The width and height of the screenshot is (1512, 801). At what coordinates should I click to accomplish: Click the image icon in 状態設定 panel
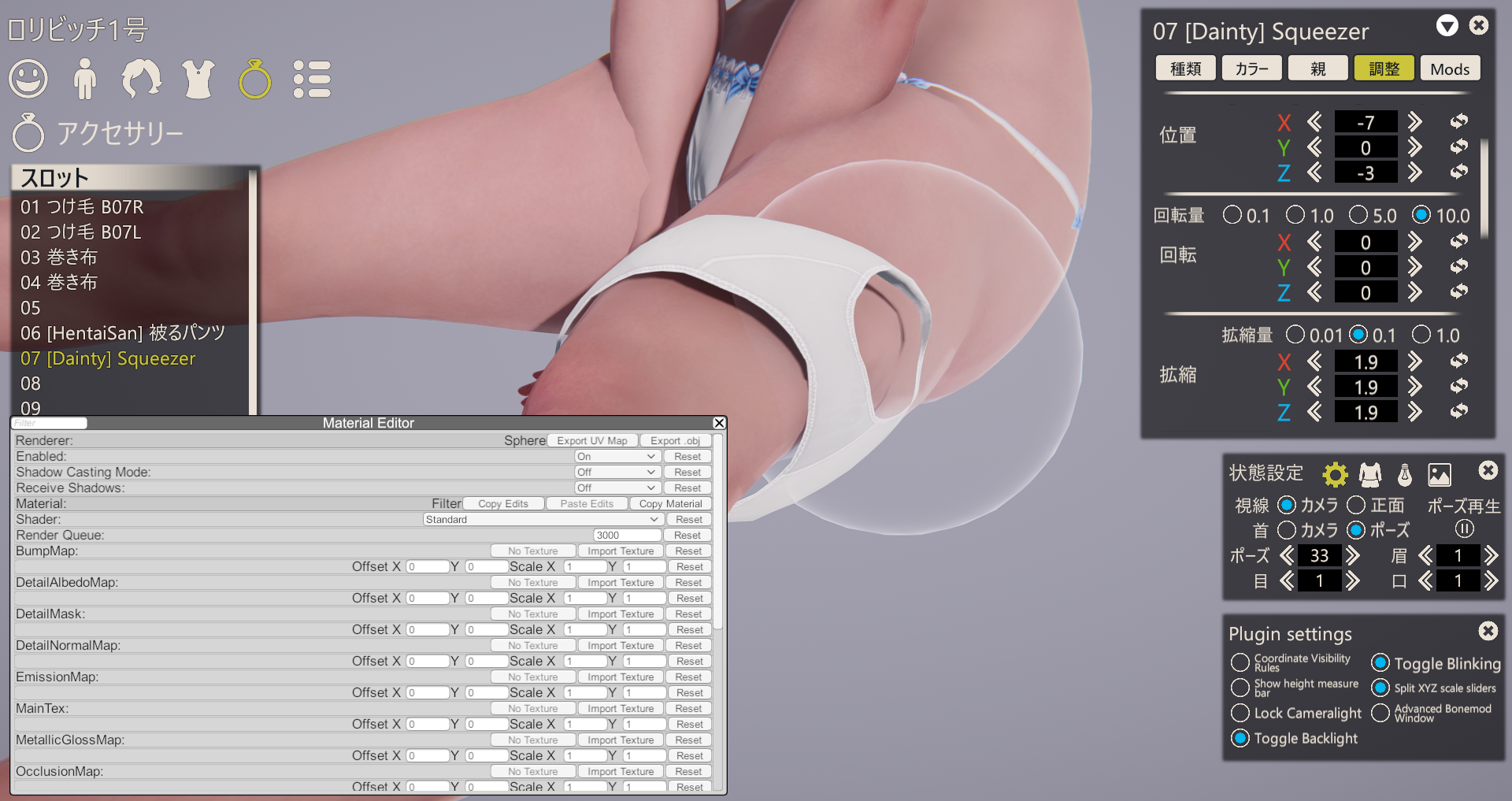(1439, 474)
